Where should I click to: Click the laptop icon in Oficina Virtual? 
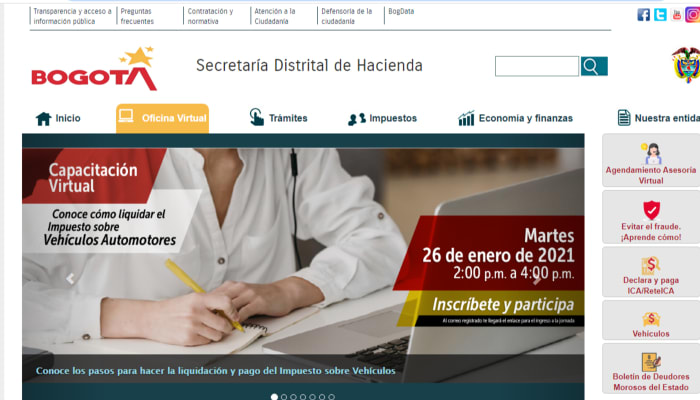[126, 116]
